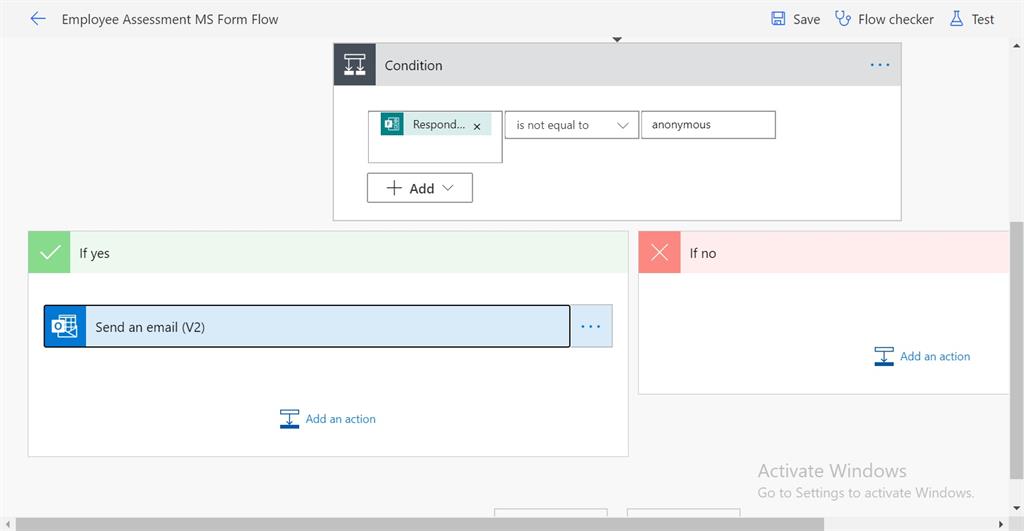Viewport: 1024px width, 531px height.
Task: Click the vertical scrollbar thumb
Action: pyautogui.click(x=1016, y=351)
